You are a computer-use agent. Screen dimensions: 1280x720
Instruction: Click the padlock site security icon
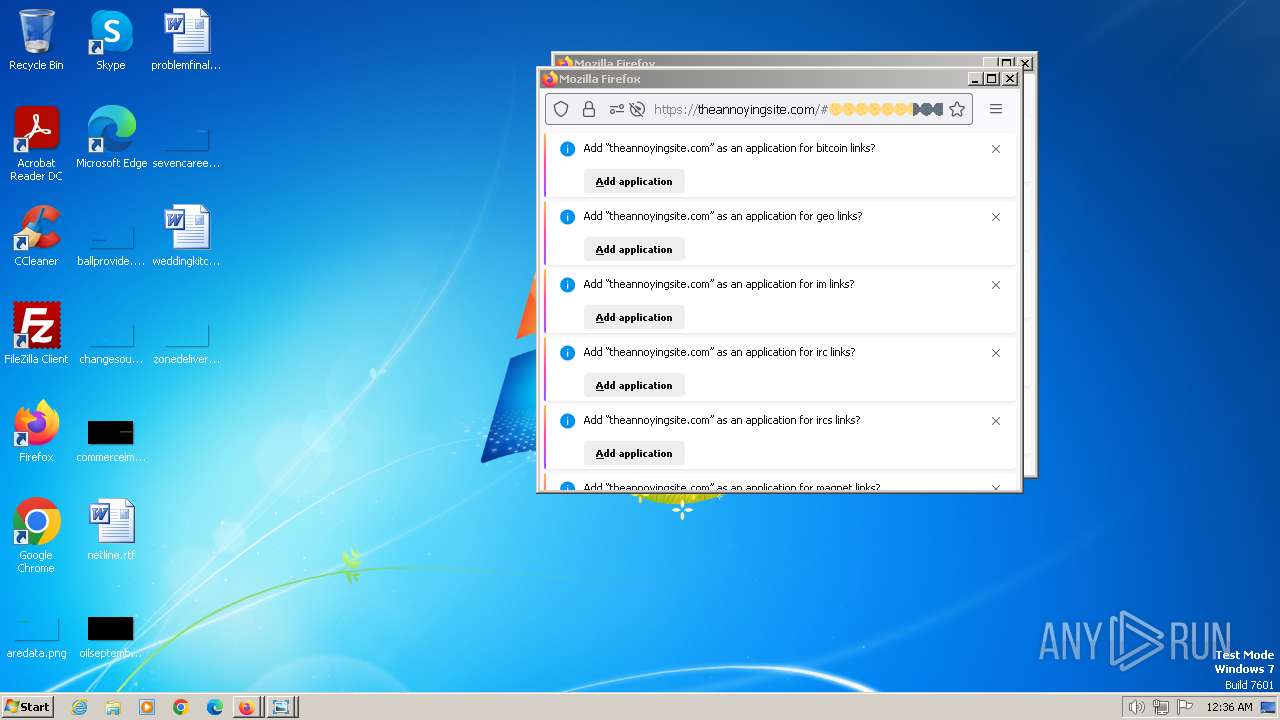click(589, 109)
